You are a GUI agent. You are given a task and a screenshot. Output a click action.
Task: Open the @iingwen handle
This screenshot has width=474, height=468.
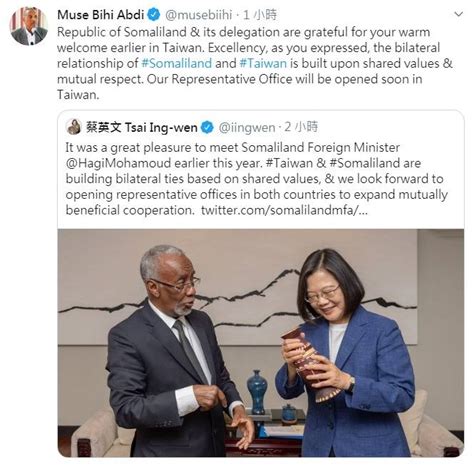pos(247,128)
